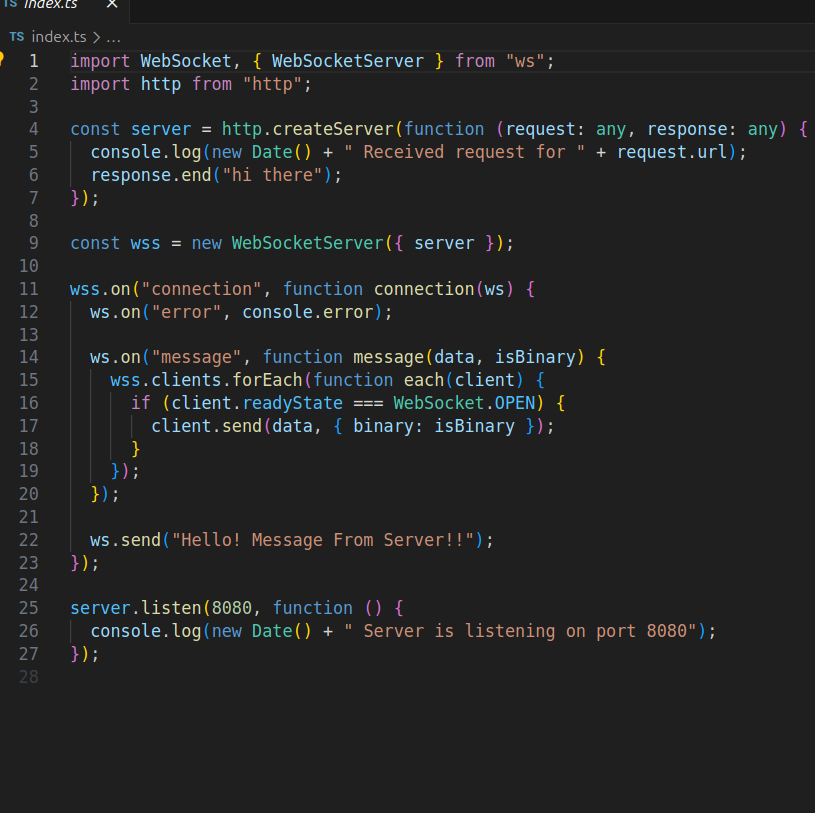The image size is (815, 813).
Task: Click WebSocketServer in the line 1 import
Action: [348, 61]
